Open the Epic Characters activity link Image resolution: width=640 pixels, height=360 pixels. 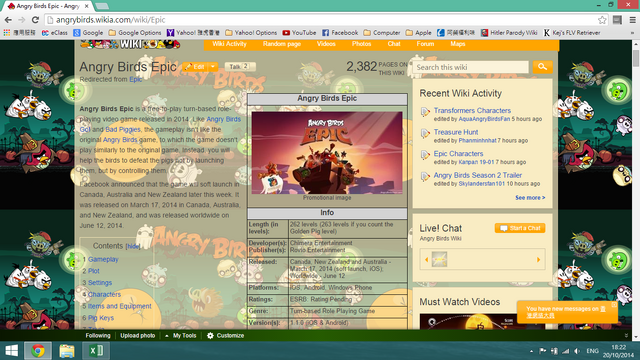[x=458, y=154]
